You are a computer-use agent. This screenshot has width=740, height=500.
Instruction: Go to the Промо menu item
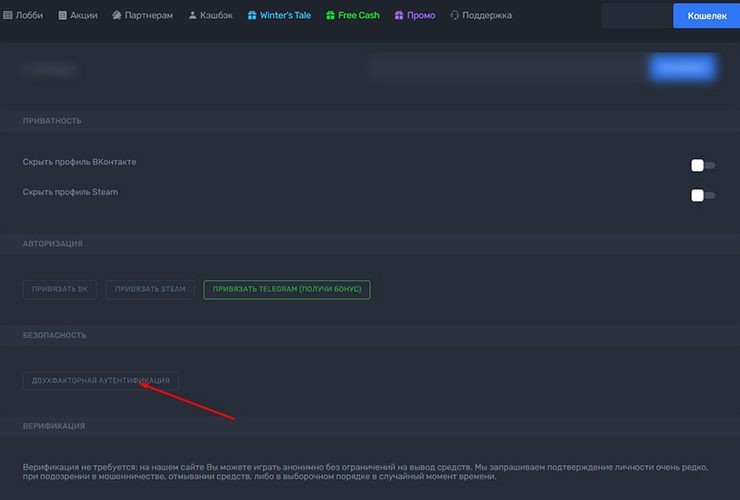(x=421, y=16)
